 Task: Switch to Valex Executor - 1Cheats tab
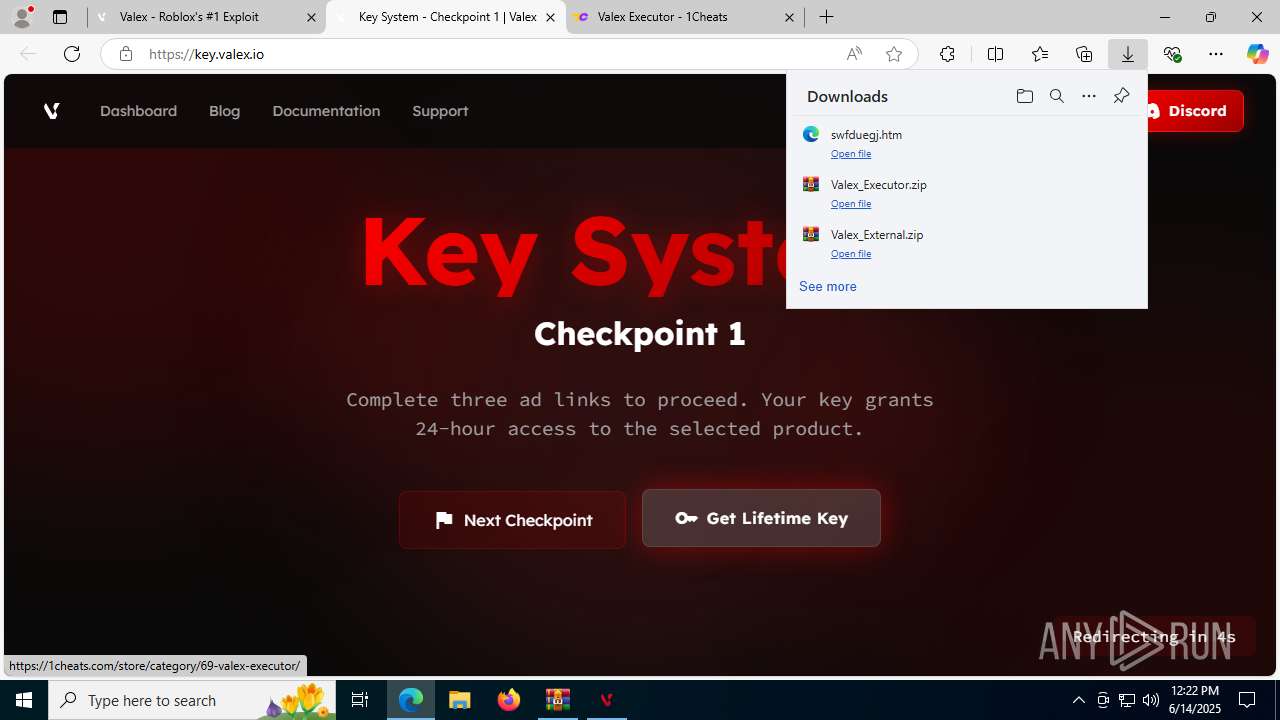pos(685,17)
